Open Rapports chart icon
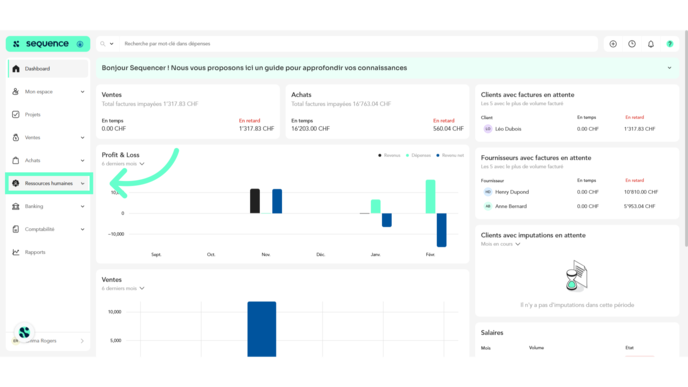 click(16, 252)
